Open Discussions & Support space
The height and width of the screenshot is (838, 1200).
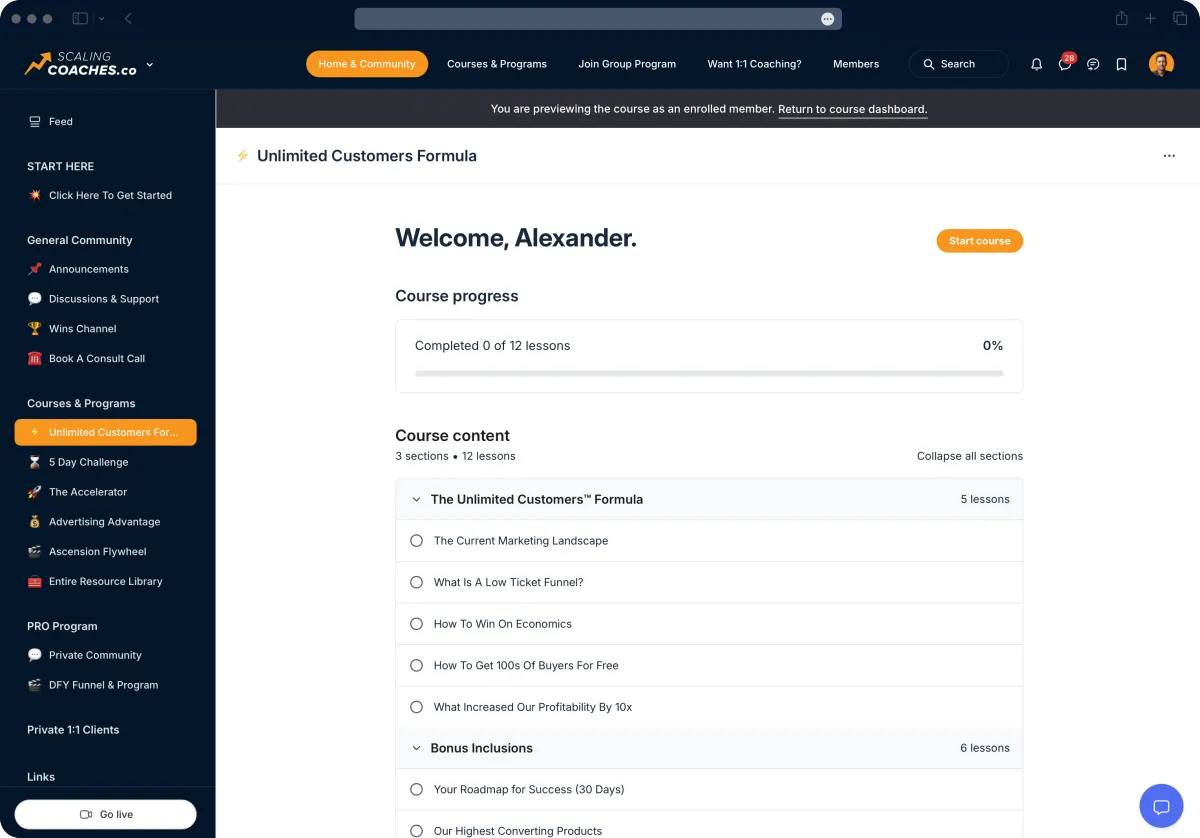coord(106,299)
